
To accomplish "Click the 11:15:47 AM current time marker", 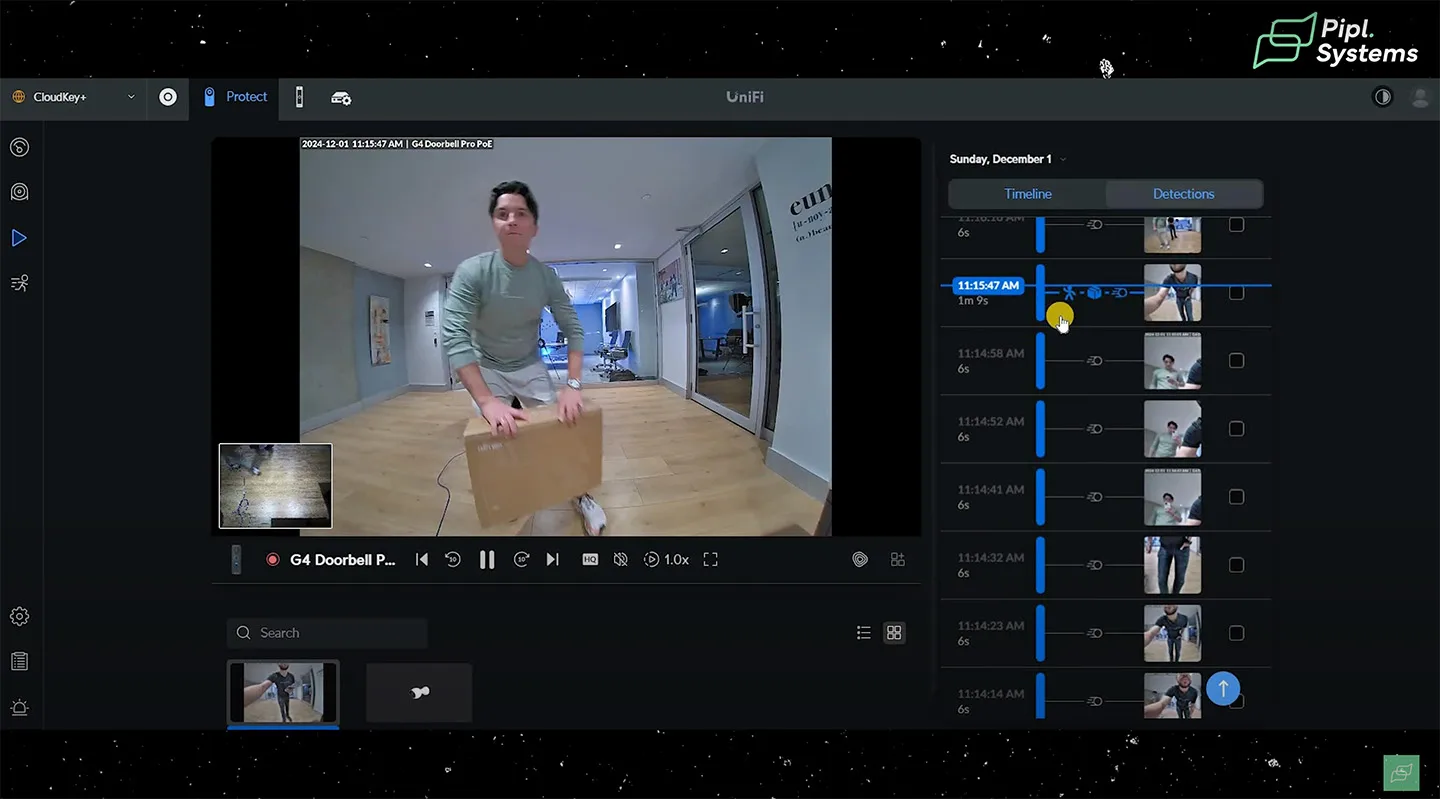I will click(988, 286).
